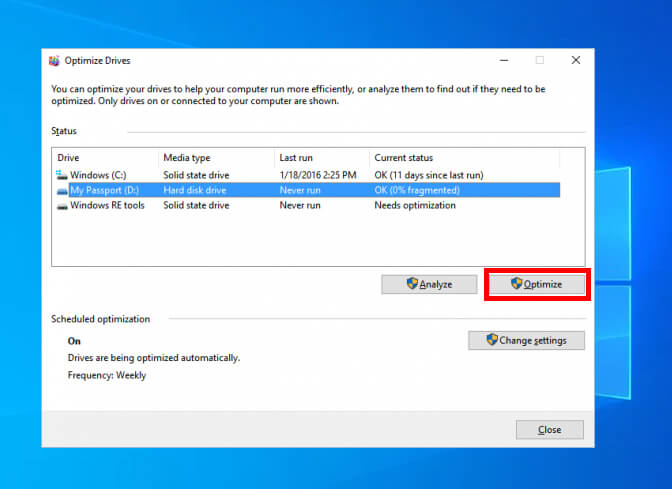Select the Windows RE tools row name
The width and height of the screenshot is (672, 489).
(107, 205)
